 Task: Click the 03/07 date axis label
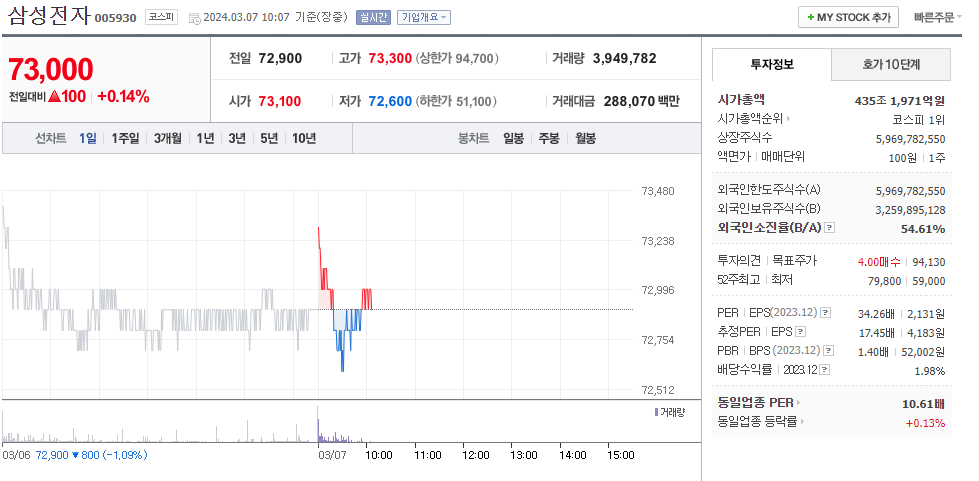point(331,455)
